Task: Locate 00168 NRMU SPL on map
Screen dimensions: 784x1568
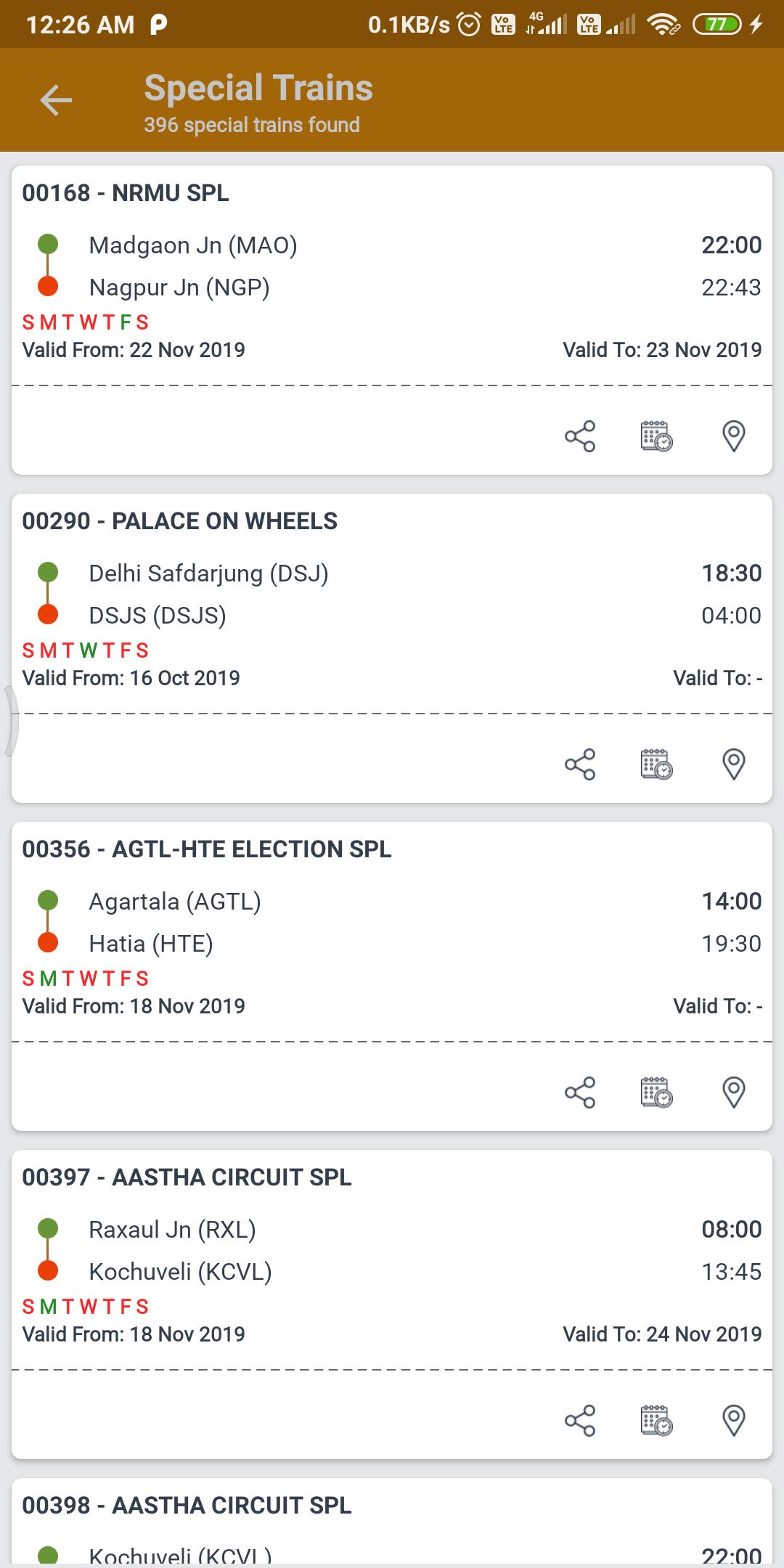Action: (x=734, y=436)
